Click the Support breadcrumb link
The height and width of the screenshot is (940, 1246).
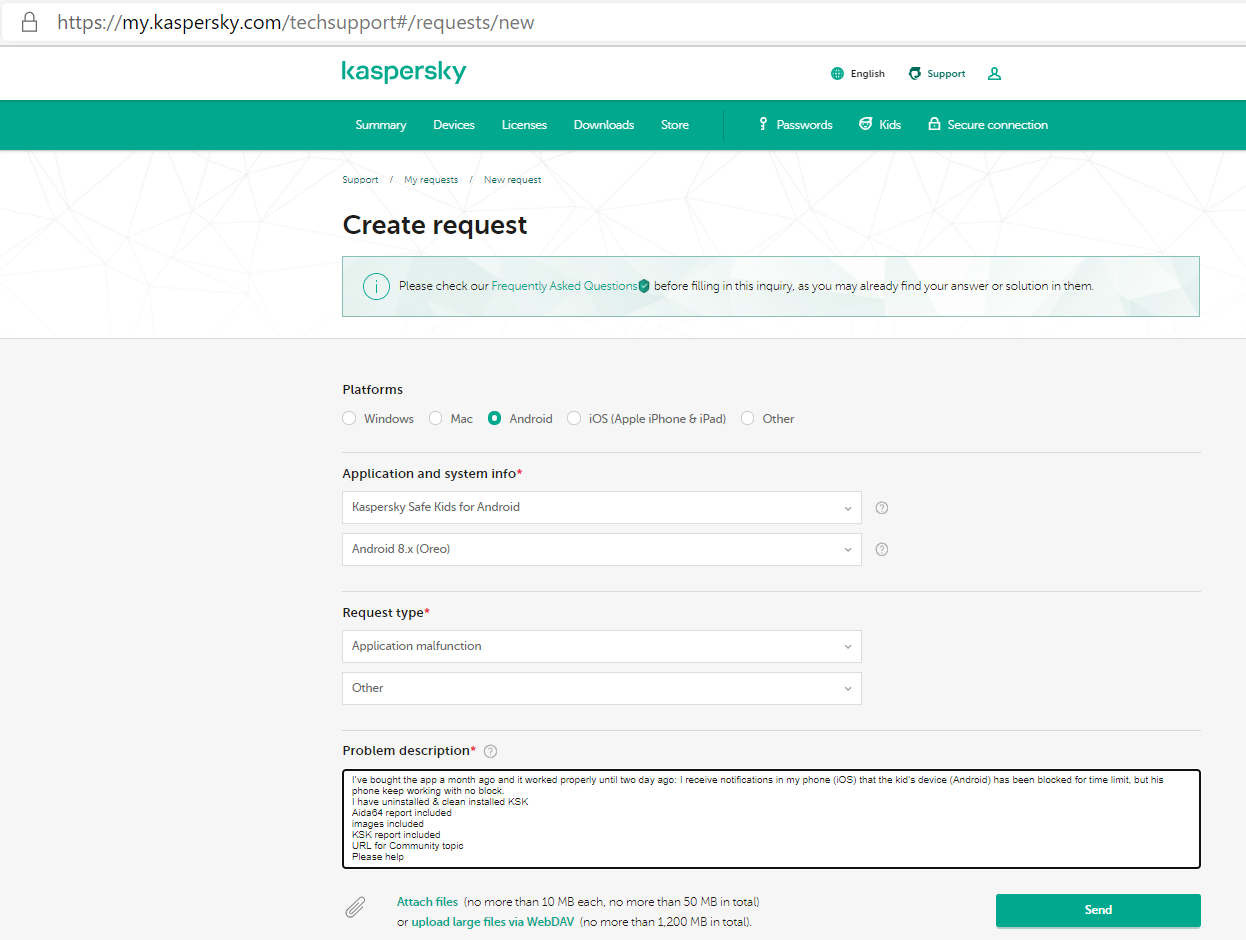tap(360, 180)
